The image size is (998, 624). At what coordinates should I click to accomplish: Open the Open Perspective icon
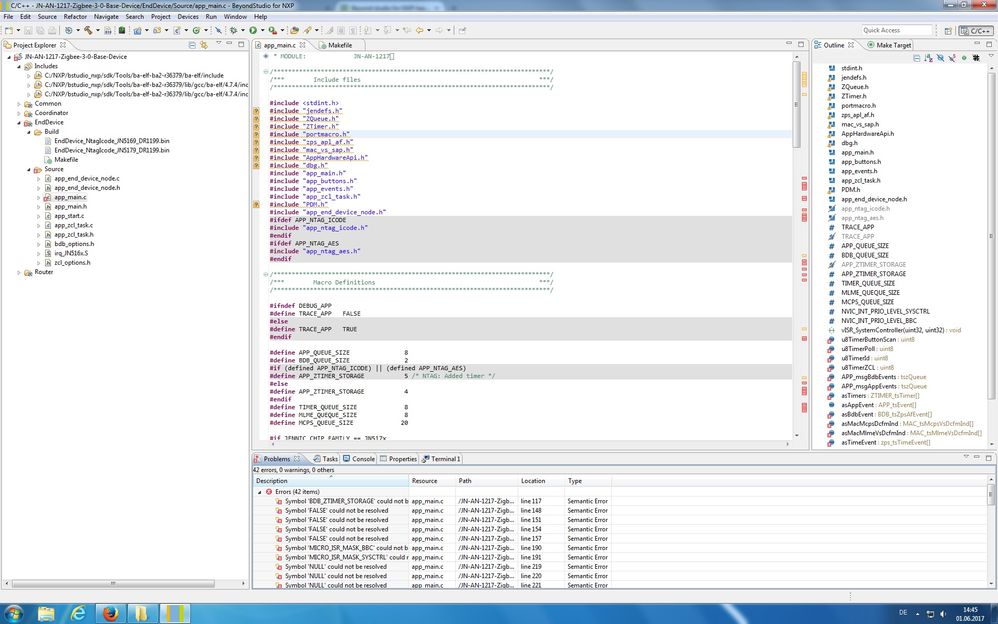pyautogui.click(x=948, y=31)
